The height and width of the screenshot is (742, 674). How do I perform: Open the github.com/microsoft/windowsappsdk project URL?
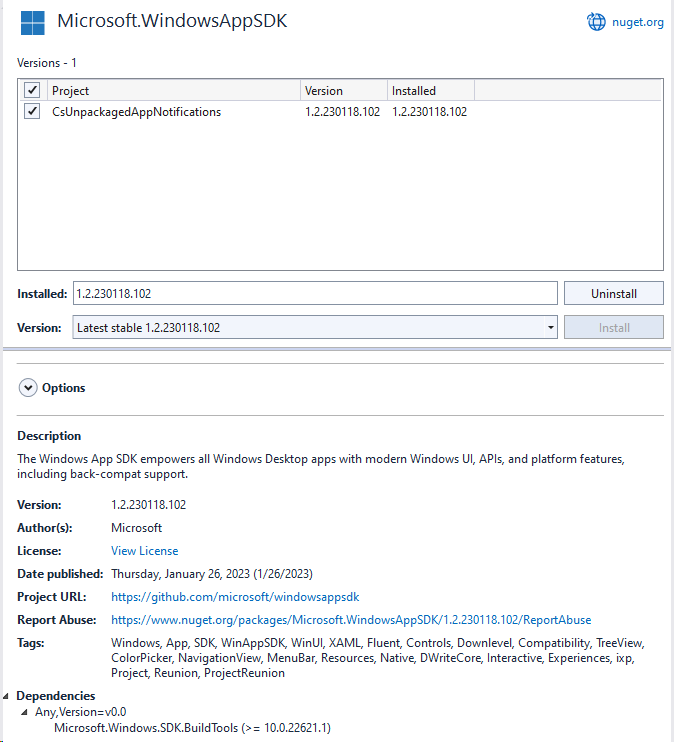coord(235,597)
